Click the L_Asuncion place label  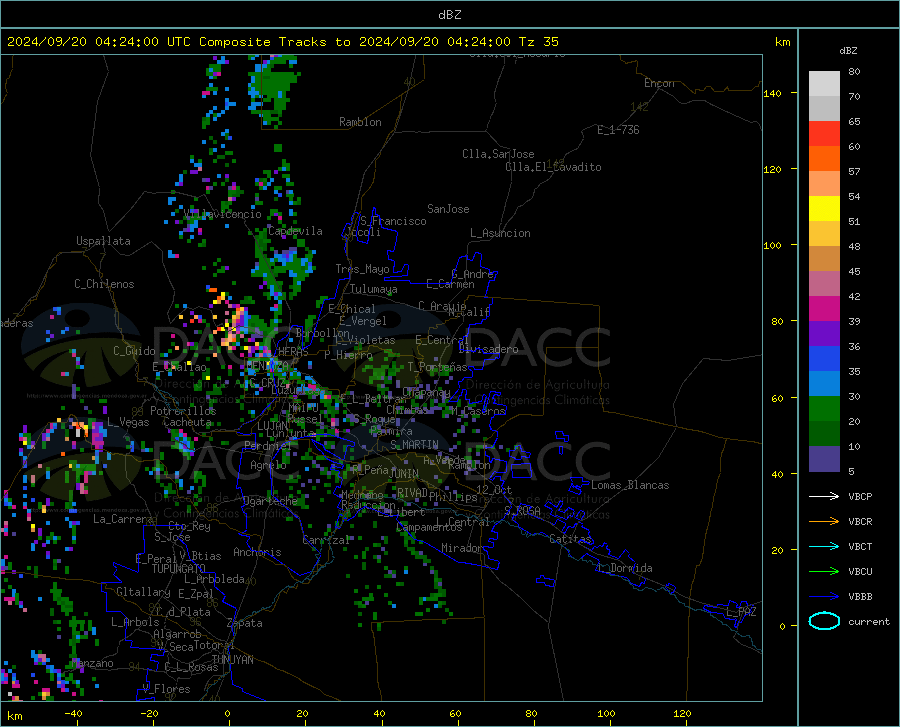click(x=500, y=233)
